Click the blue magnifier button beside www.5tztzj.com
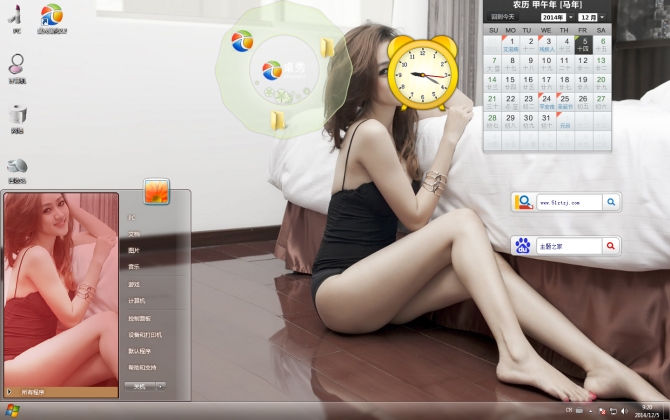 pyautogui.click(x=611, y=202)
